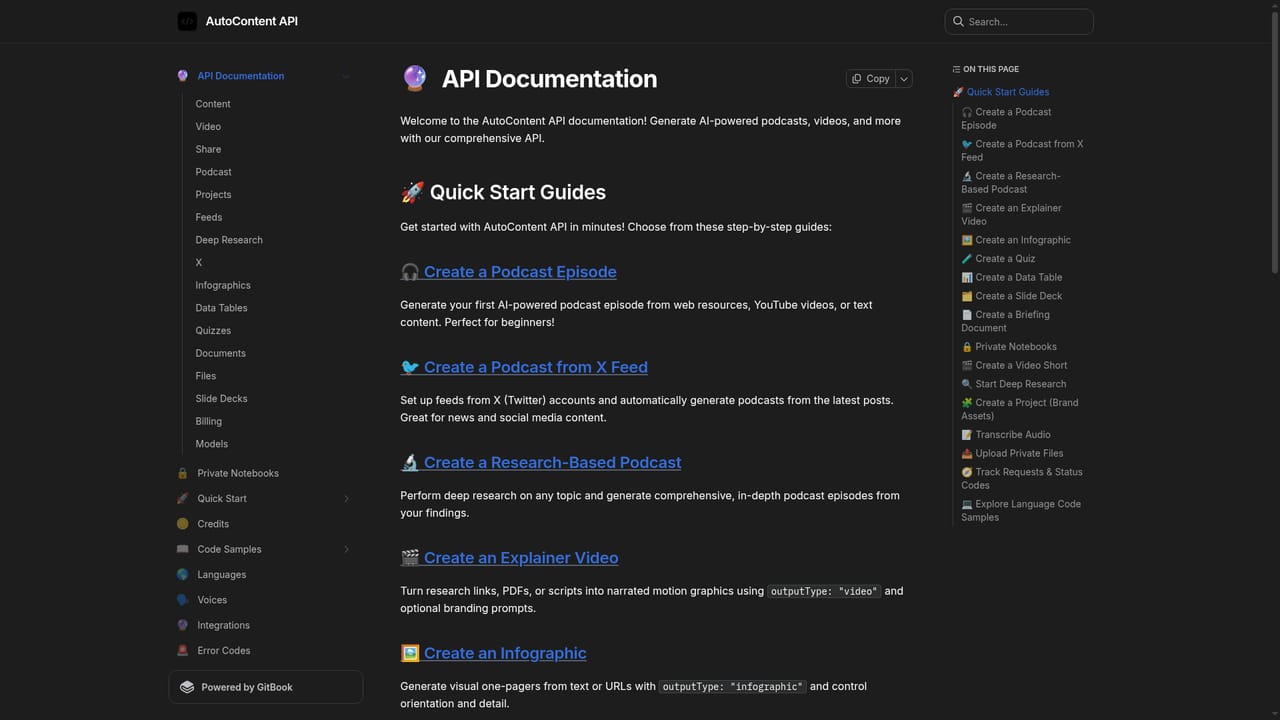Click the coin icon beside Credits
The width and height of the screenshot is (1280, 720).
pos(182,523)
